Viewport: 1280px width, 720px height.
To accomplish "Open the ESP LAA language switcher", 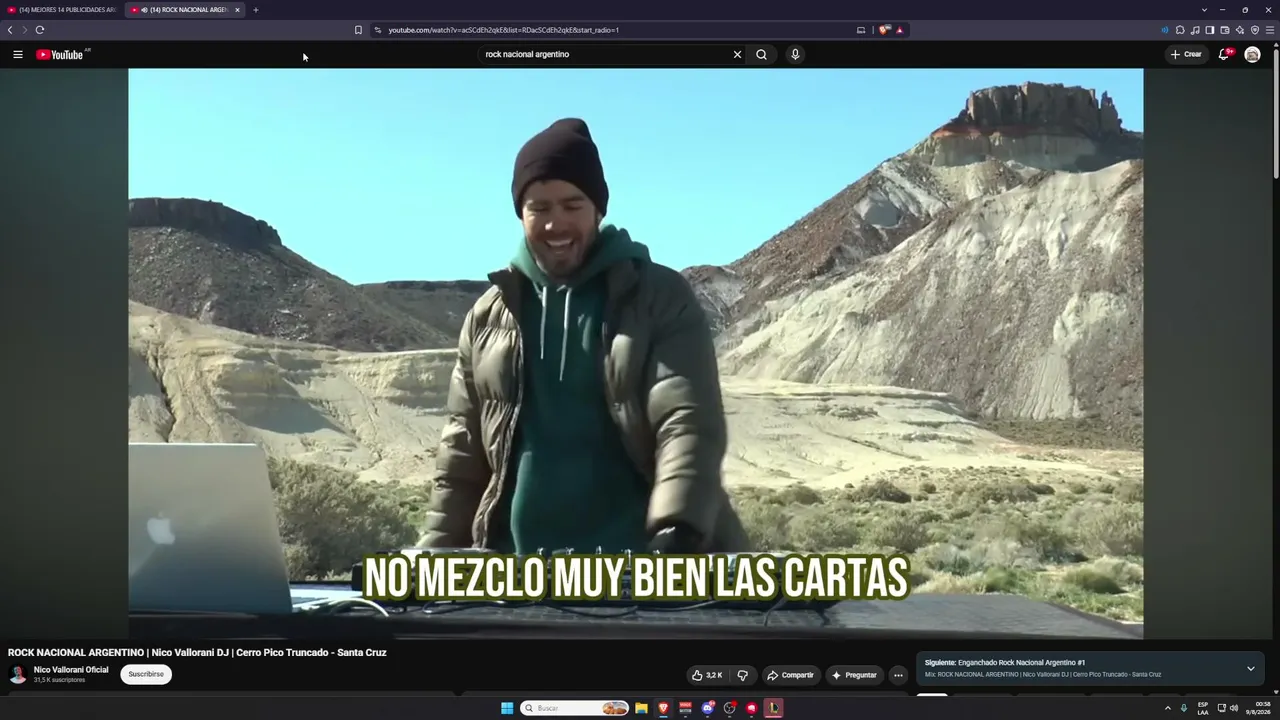I will coord(1203,708).
